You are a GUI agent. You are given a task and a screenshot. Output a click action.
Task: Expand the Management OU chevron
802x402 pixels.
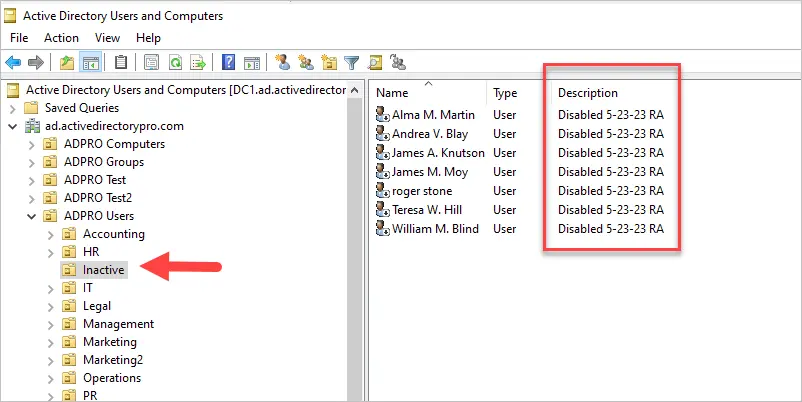point(51,324)
